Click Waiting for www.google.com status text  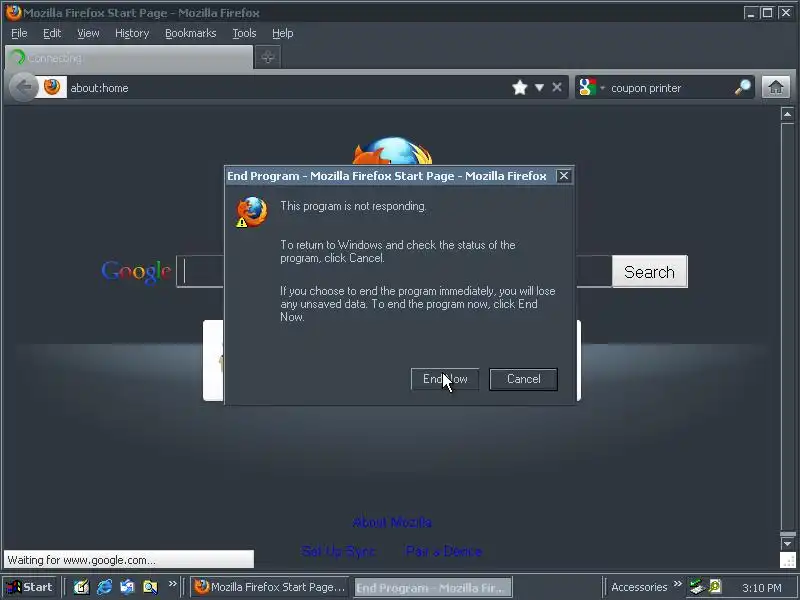click(x=81, y=560)
